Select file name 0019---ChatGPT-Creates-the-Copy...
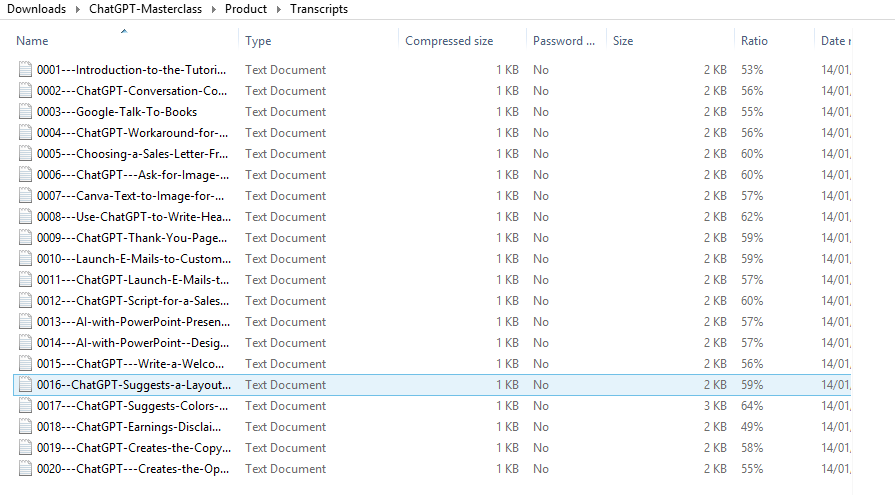 [134, 448]
